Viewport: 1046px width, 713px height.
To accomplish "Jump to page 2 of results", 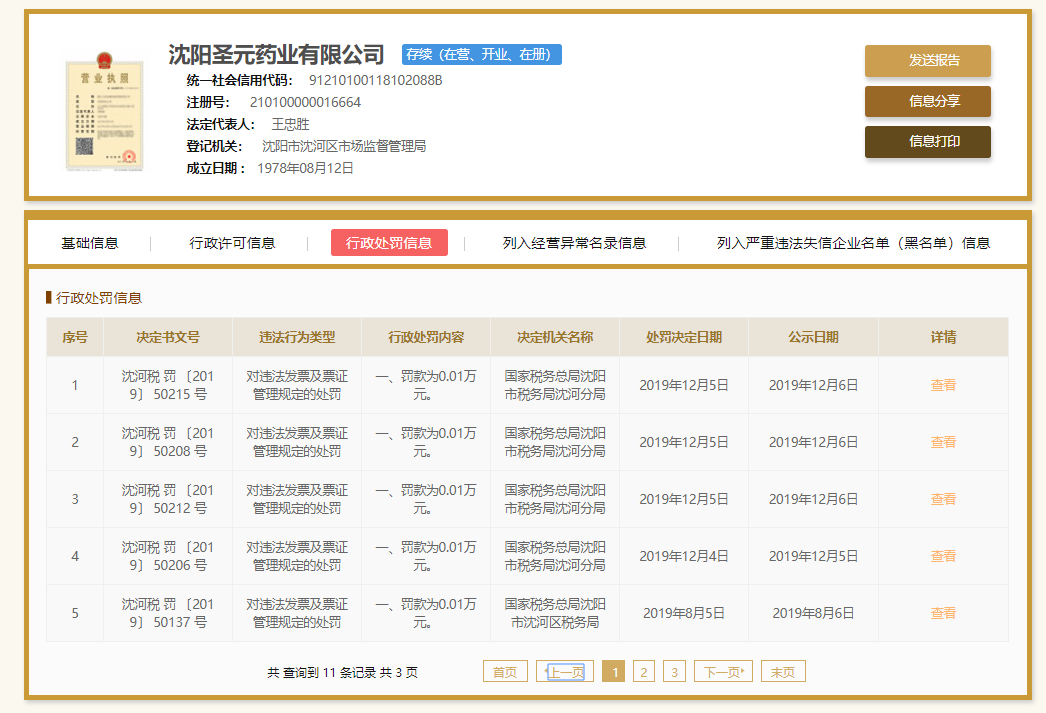I will [x=644, y=672].
